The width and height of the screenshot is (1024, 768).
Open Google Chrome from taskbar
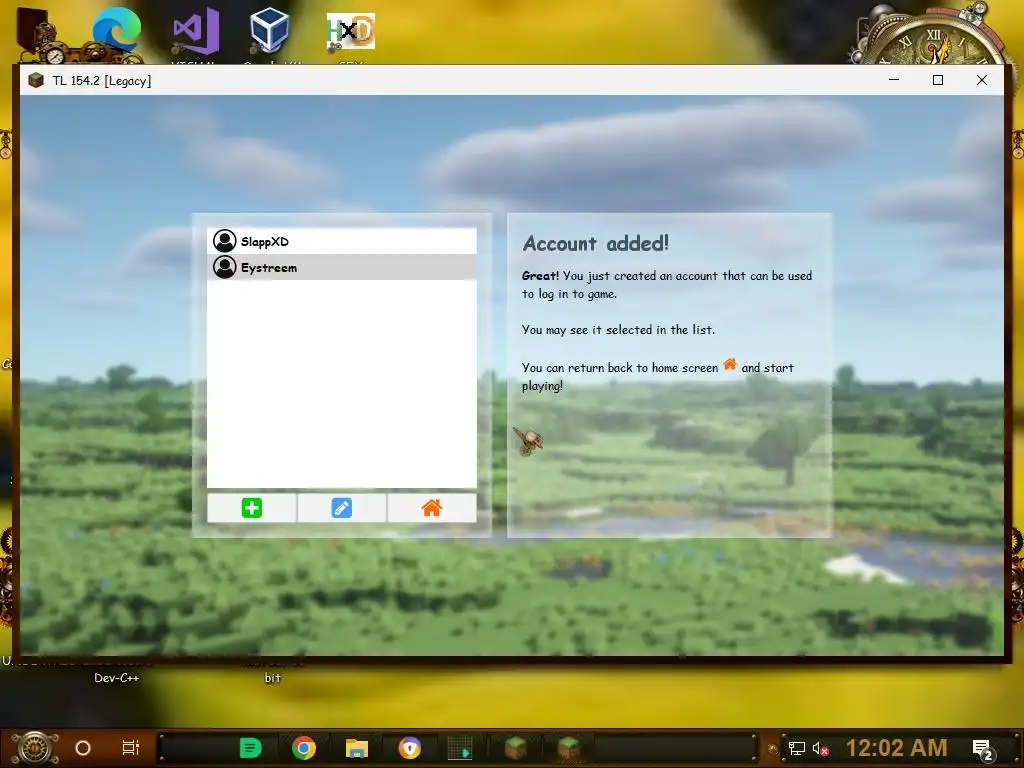coord(304,748)
